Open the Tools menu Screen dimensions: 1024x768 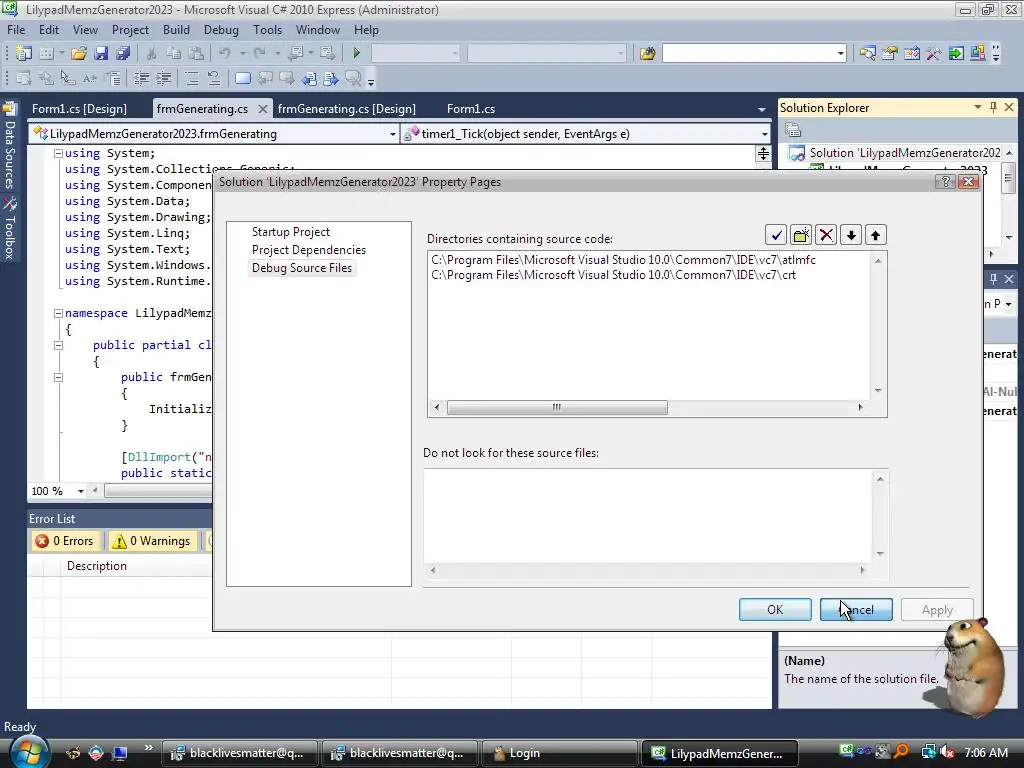point(268,30)
